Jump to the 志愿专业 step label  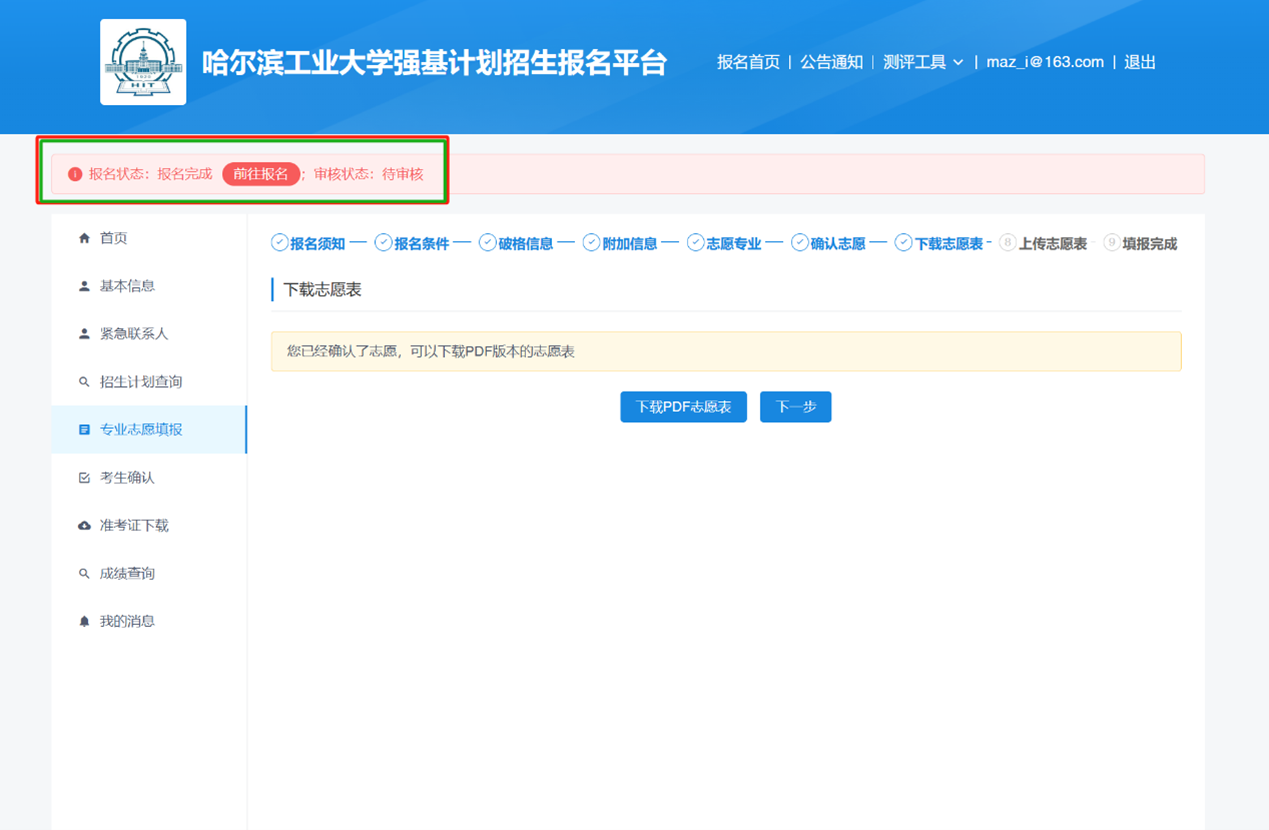[734, 244]
